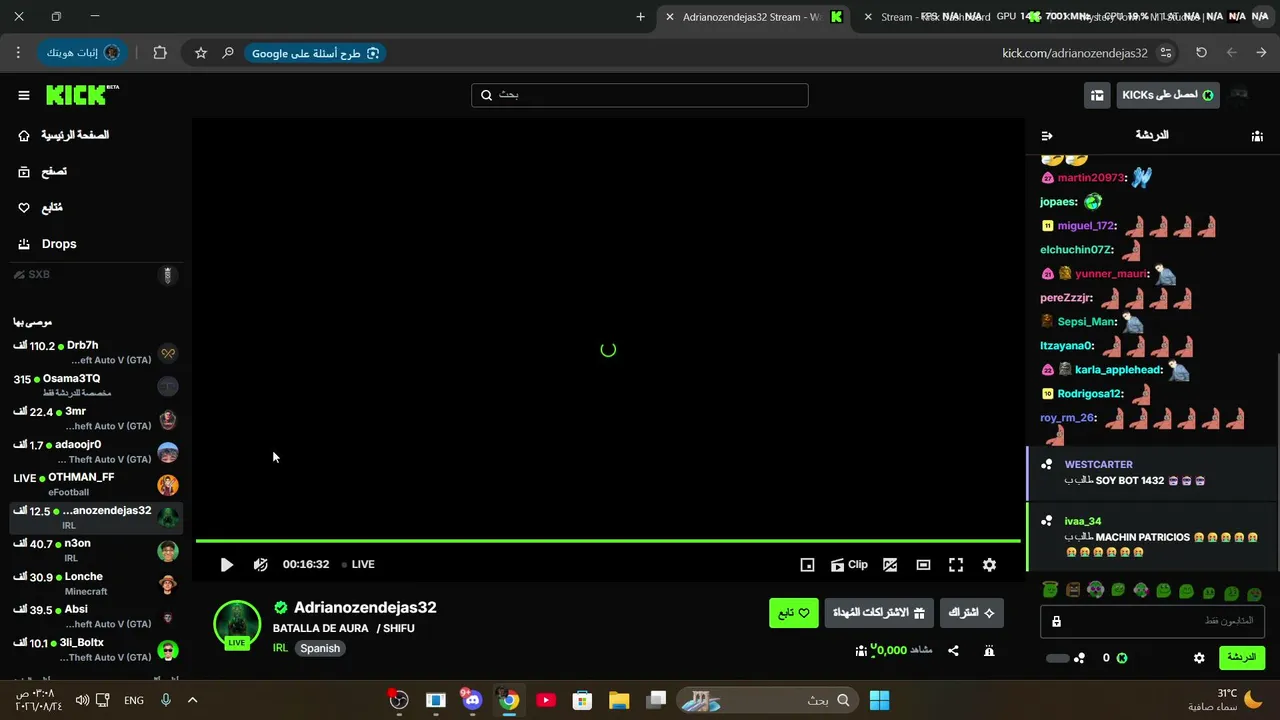Open the Browse sidebar item
1280x720 pixels.
click(x=43, y=171)
